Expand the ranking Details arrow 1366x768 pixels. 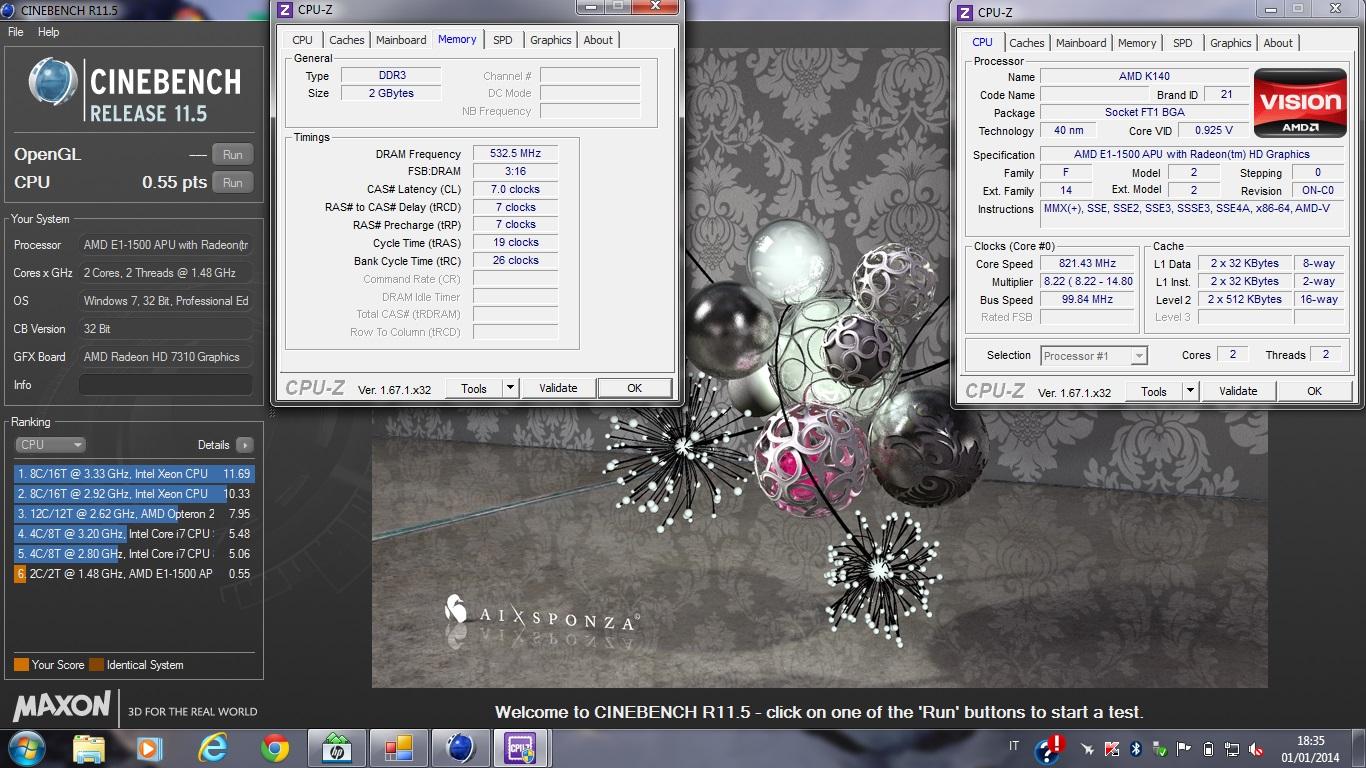pos(245,445)
